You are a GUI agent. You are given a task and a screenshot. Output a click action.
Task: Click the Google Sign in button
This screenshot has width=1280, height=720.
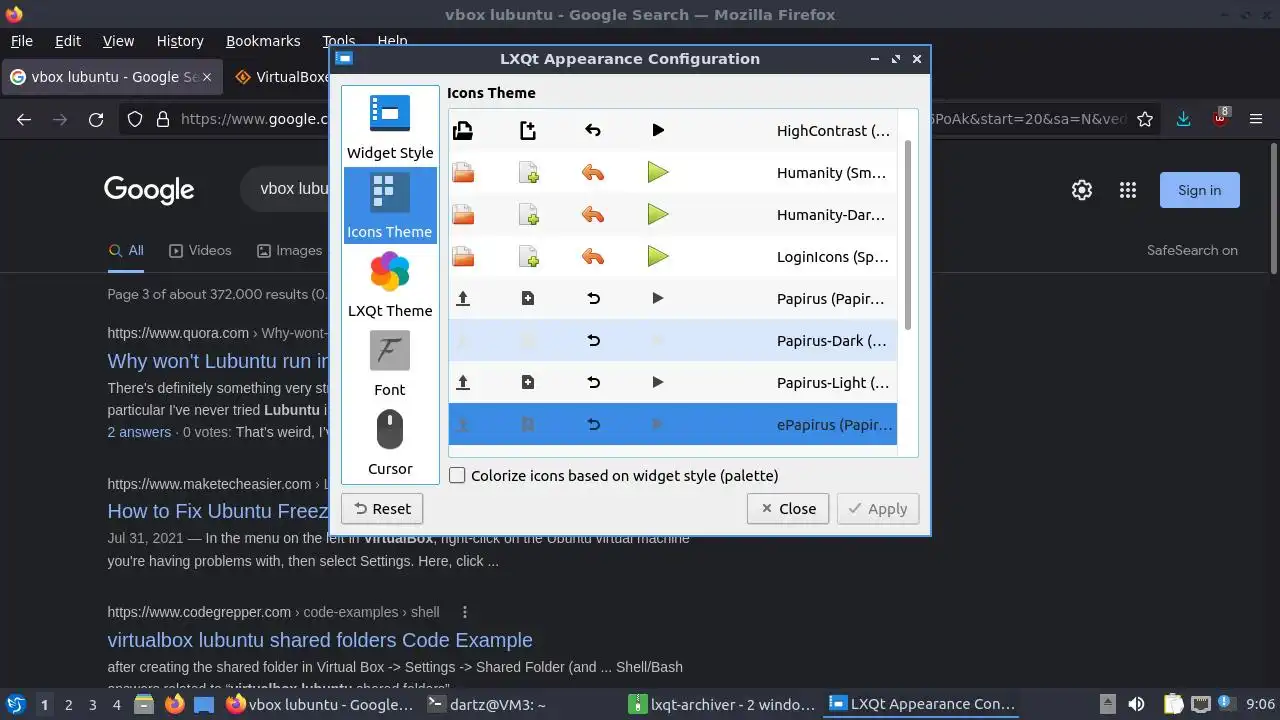click(1199, 190)
